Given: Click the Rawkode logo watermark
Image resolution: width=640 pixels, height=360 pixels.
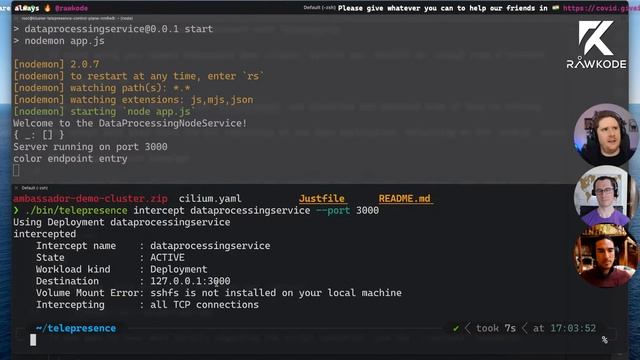Looking at the screenshot, I should (596, 44).
